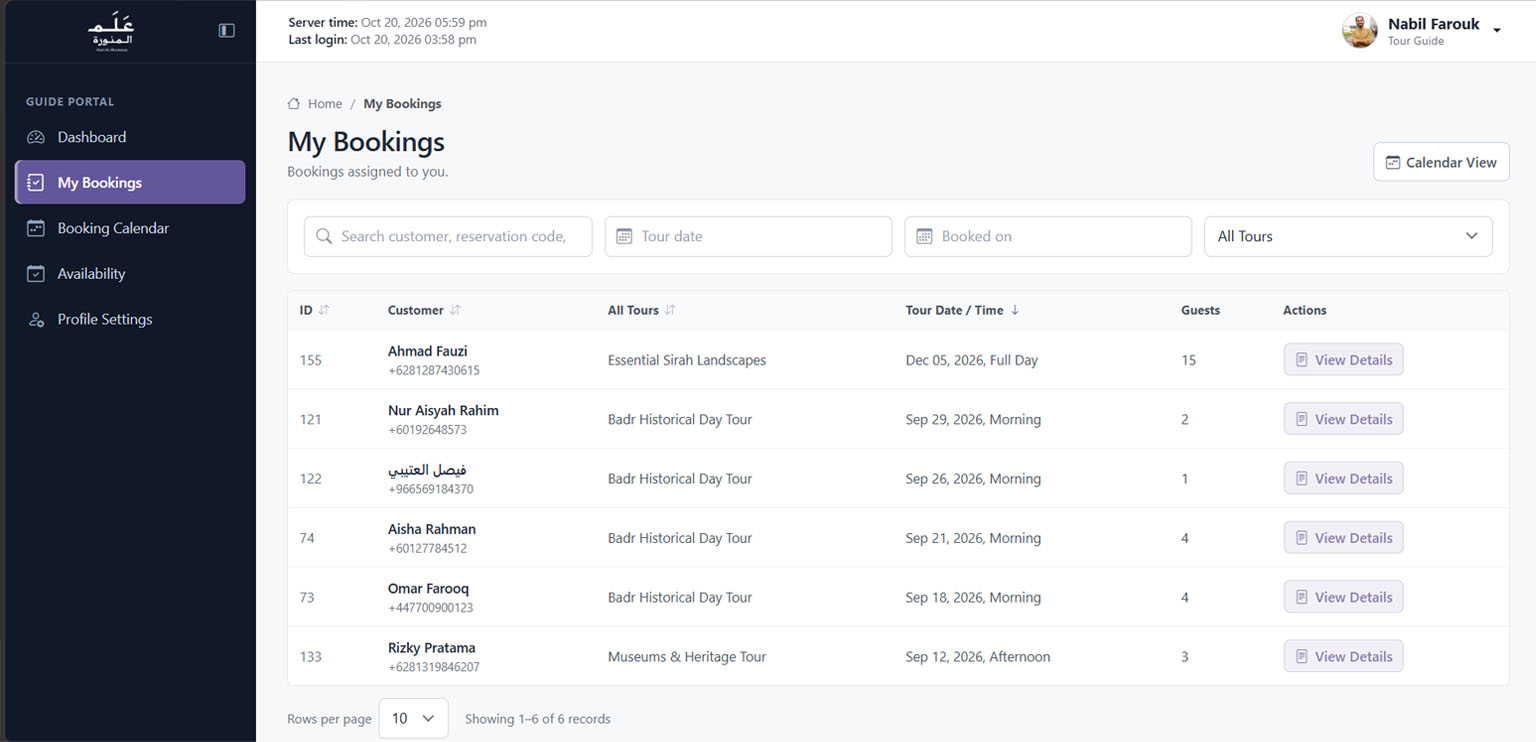Click 'Essential Sirah Landscapes' tour name
Screen dimensions: 1536x742
click(687, 360)
